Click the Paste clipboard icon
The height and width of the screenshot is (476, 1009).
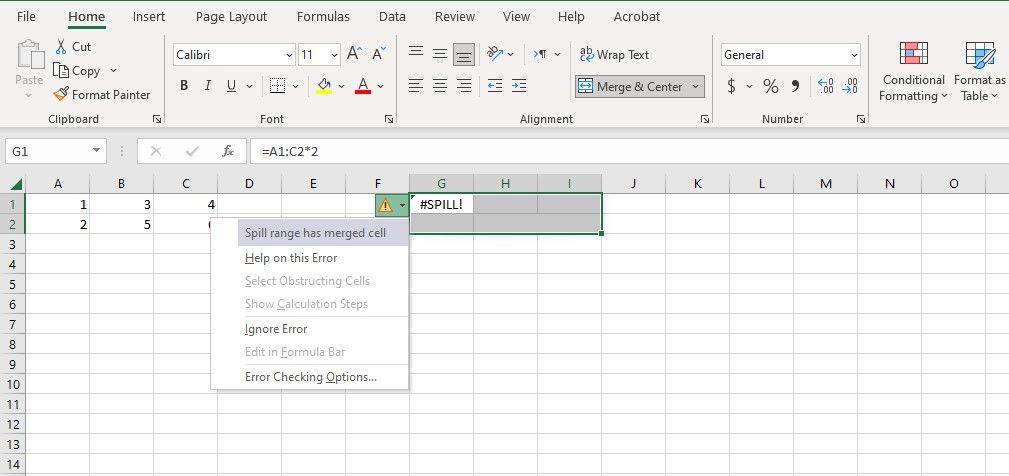tap(29, 55)
